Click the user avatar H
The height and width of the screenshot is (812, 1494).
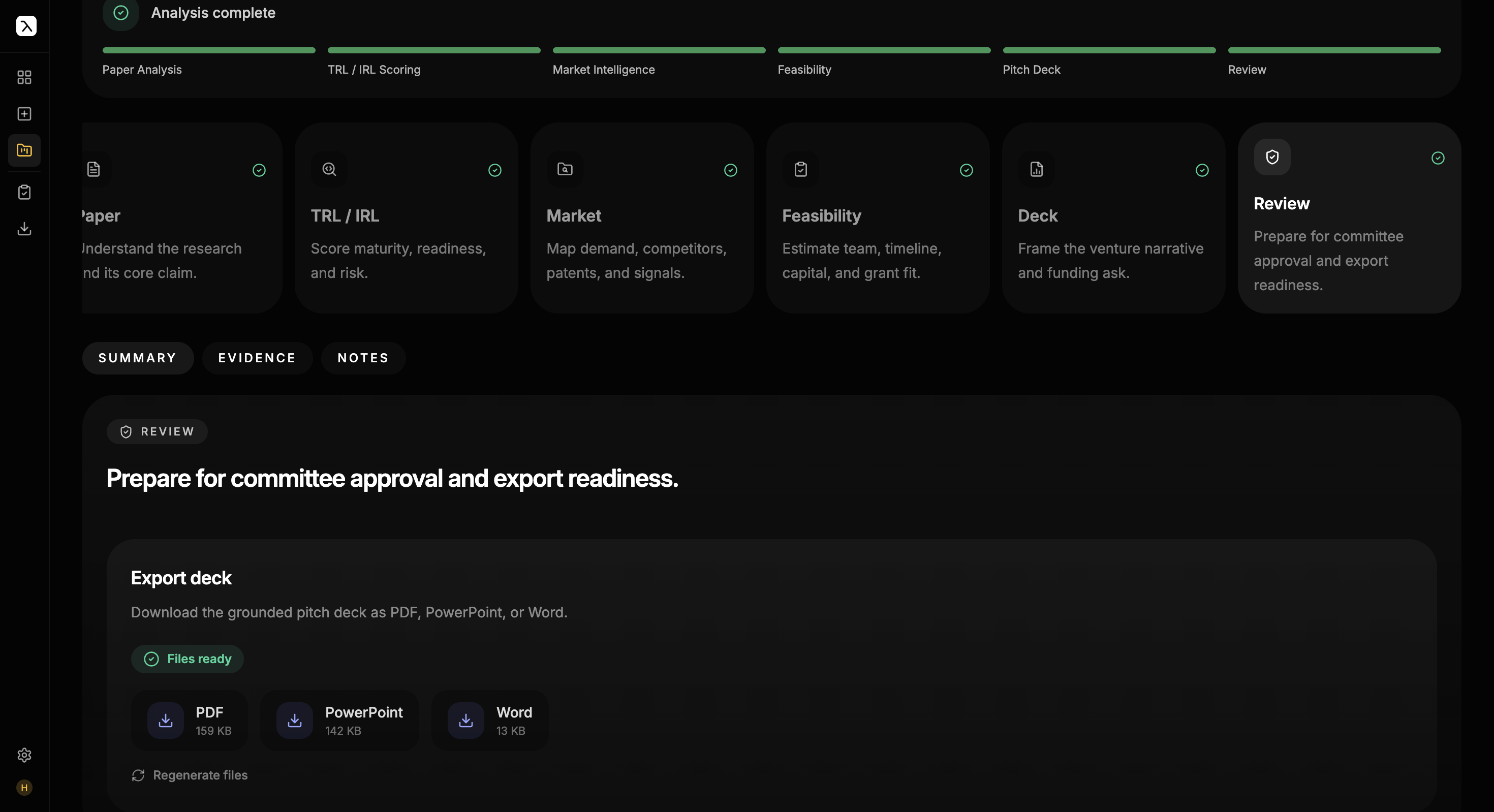(x=24, y=787)
